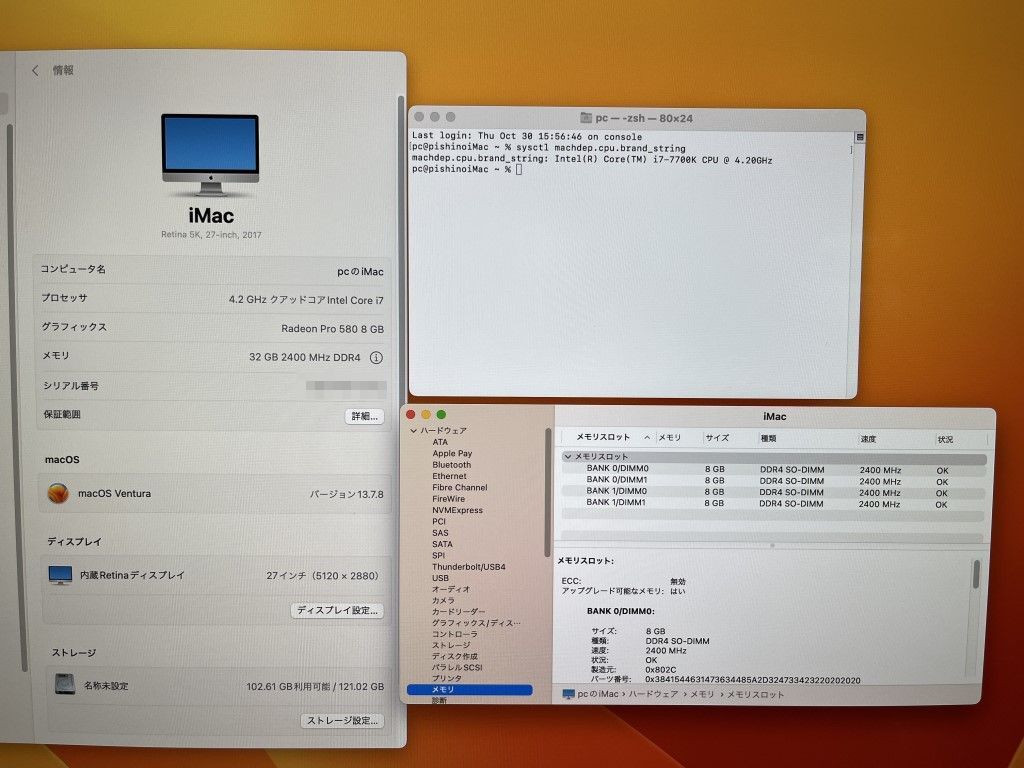The height and width of the screenshot is (768, 1024).
Task: Click the System Information sidebar scrollbar
Action: pyautogui.click(x=547, y=493)
